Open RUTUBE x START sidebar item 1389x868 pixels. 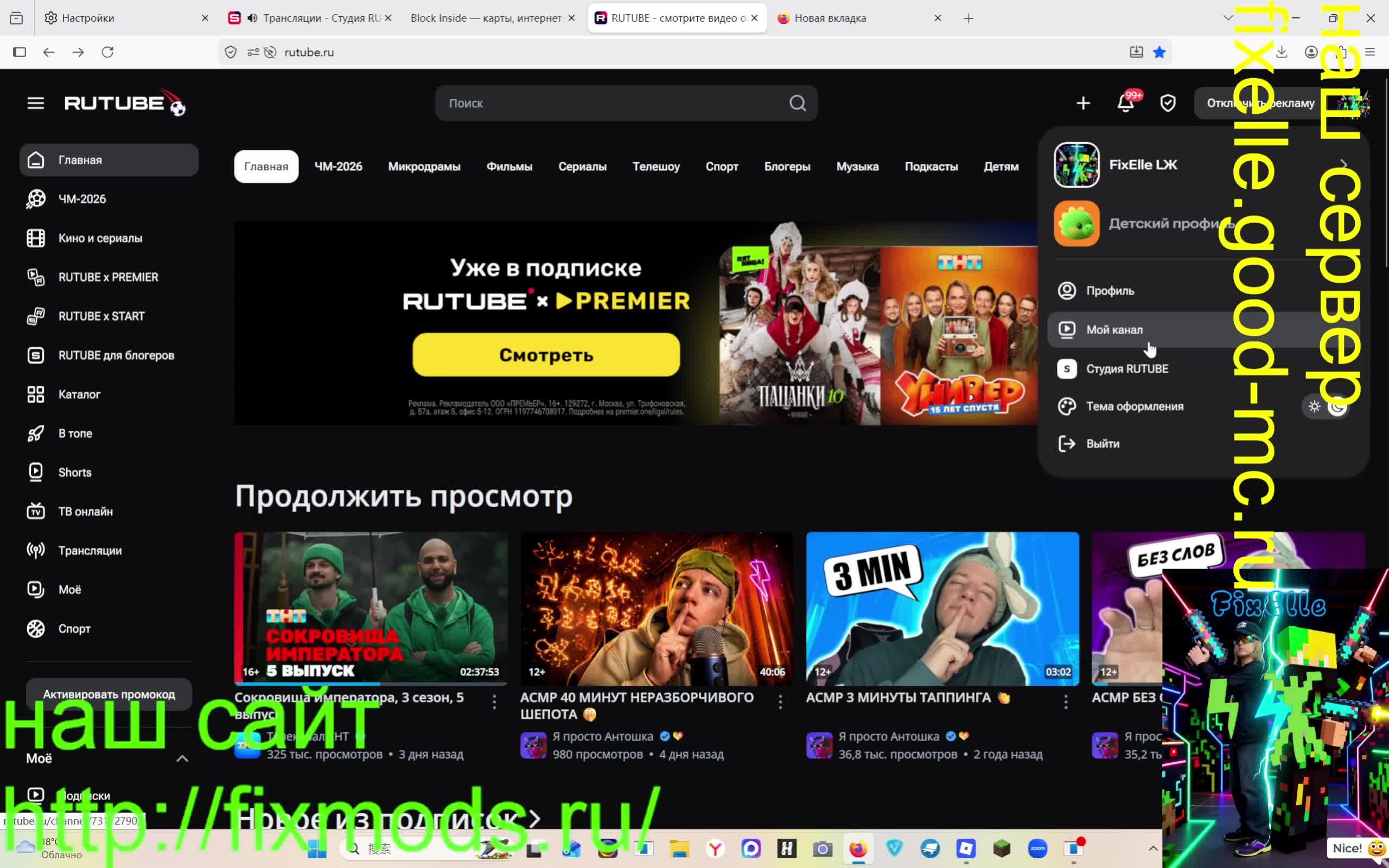pyautogui.click(x=109, y=316)
